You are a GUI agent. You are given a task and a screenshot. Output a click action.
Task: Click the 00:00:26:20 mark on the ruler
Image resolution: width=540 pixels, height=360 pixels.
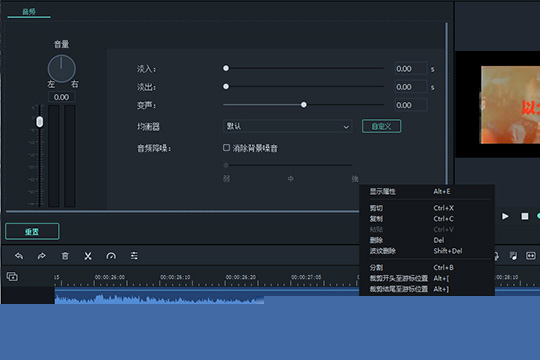coord(241,277)
